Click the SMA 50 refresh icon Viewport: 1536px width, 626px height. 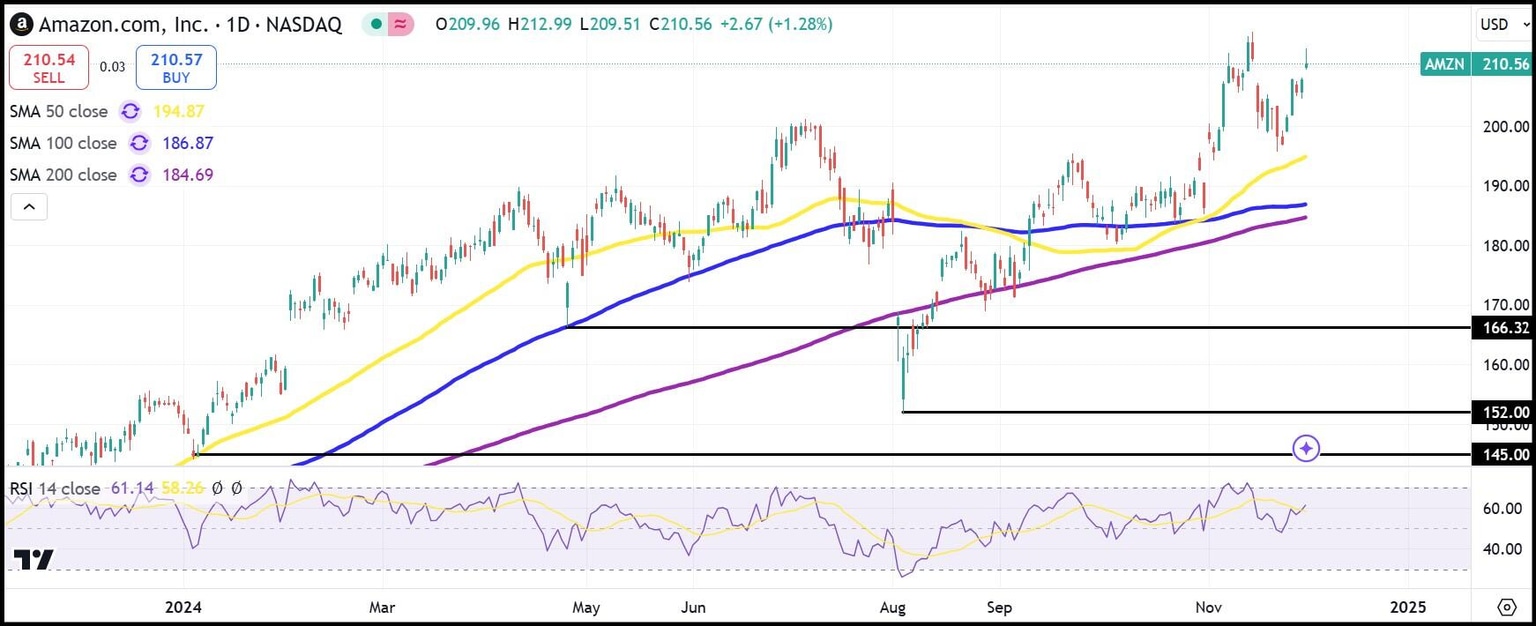tap(130, 111)
